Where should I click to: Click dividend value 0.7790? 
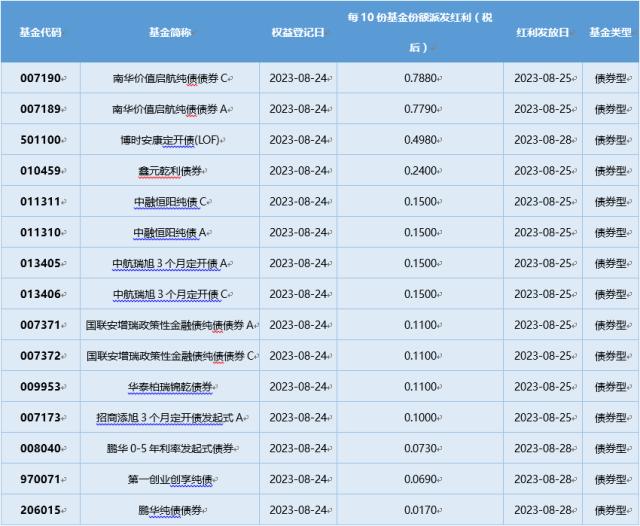pyautogui.click(x=420, y=109)
